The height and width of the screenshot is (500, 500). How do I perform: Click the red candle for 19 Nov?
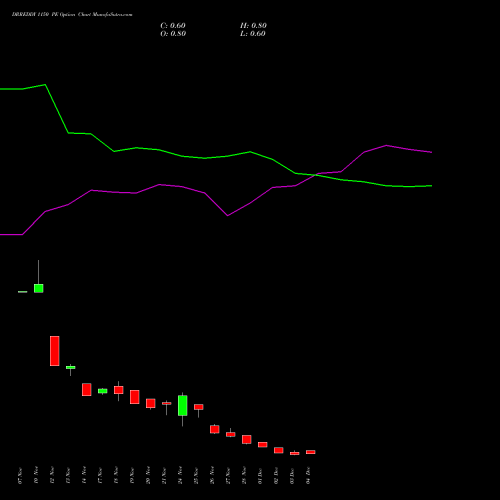point(135,397)
